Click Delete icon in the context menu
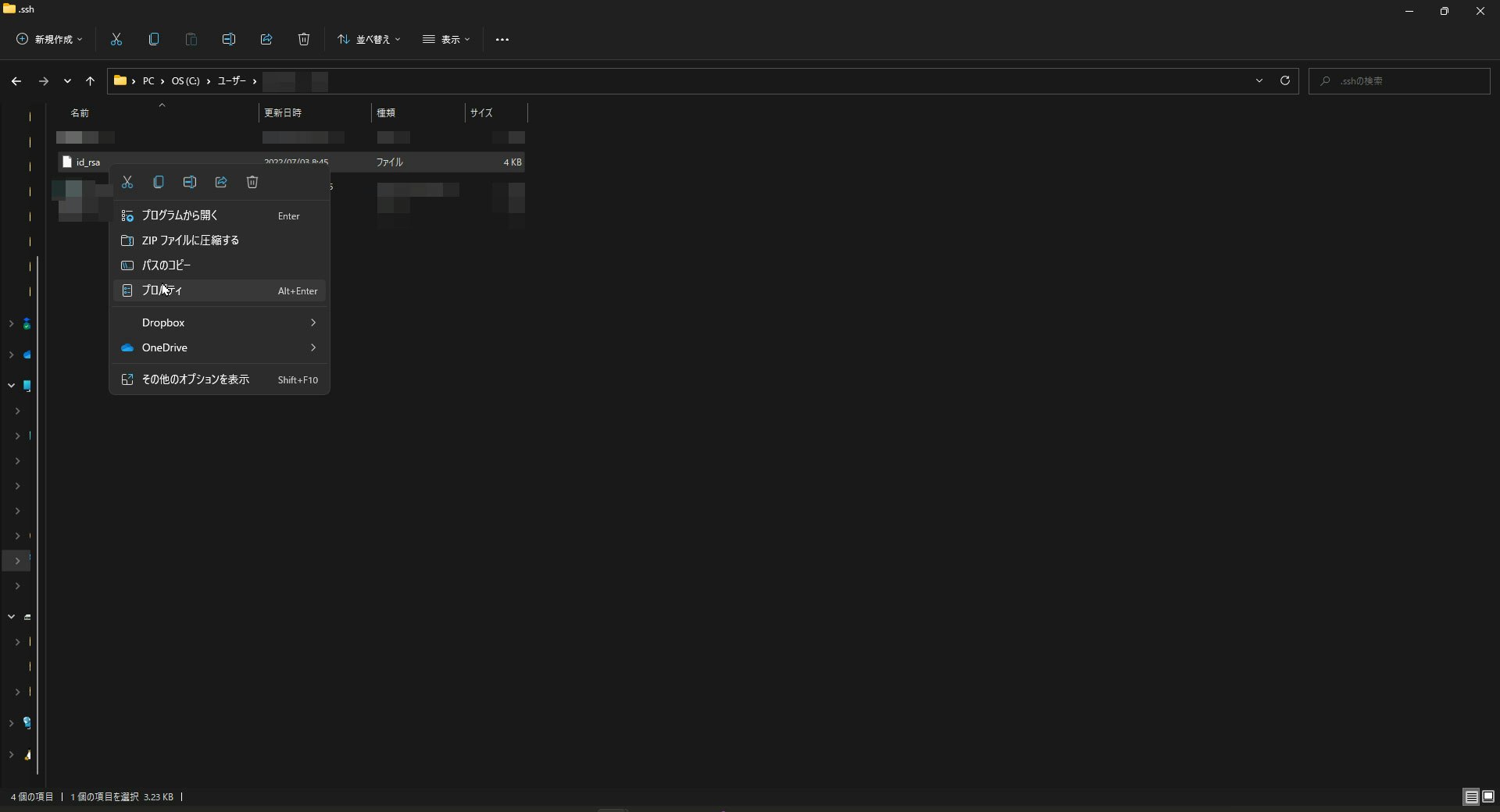Image resolution: width=1500 pixels, height=812 pixels. [252, 182]
